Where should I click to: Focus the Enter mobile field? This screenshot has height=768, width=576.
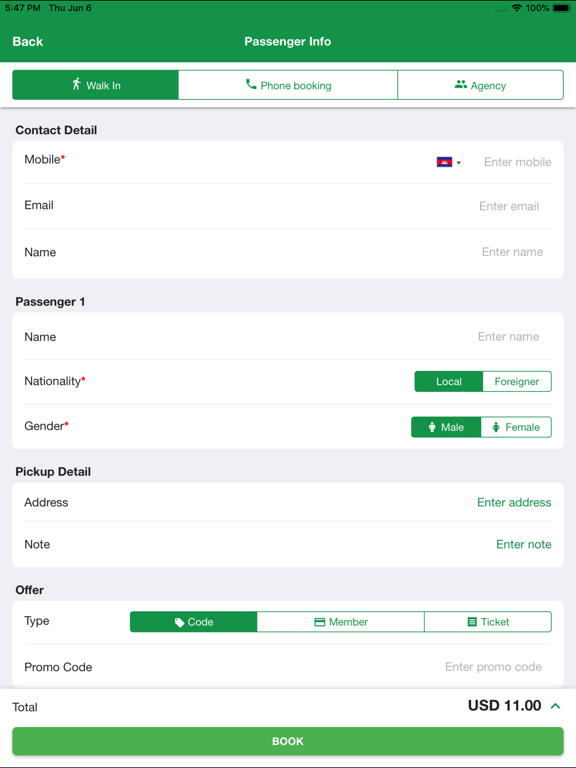point(517,162)
